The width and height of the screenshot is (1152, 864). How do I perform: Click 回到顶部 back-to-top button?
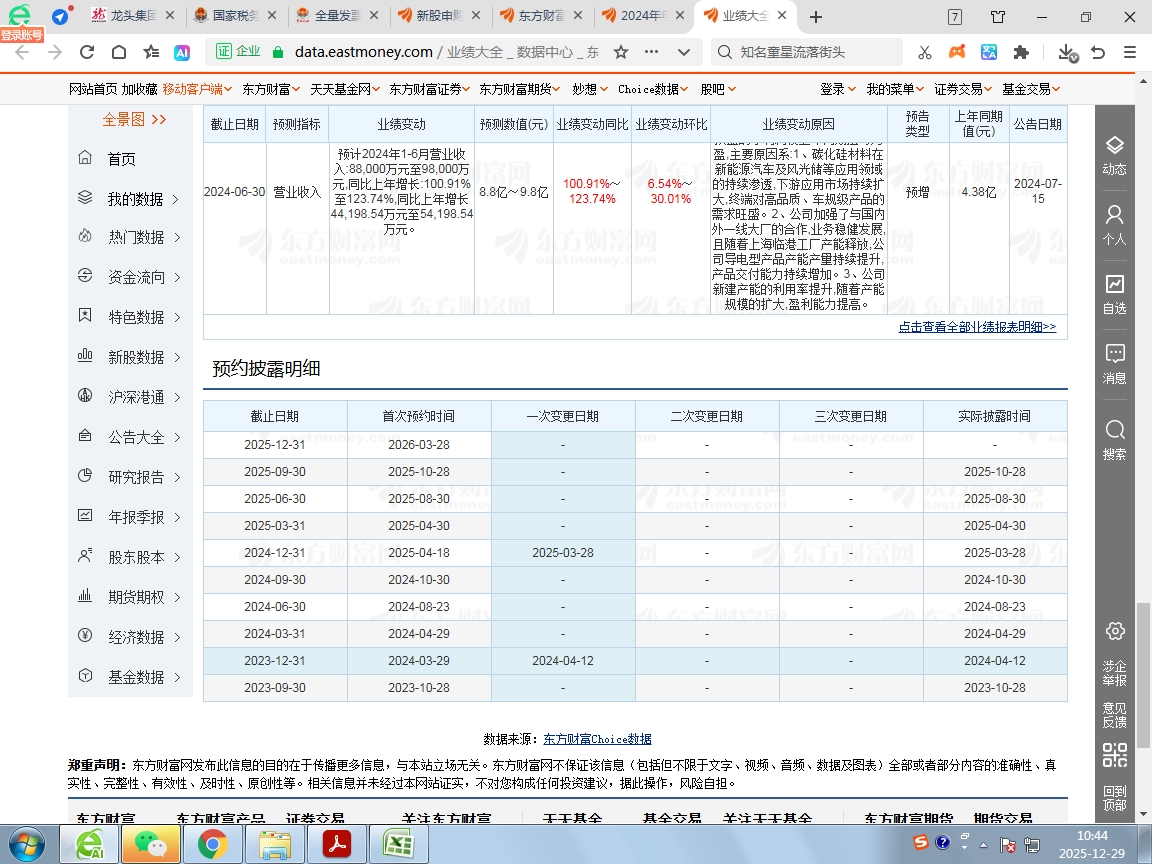1115,799
